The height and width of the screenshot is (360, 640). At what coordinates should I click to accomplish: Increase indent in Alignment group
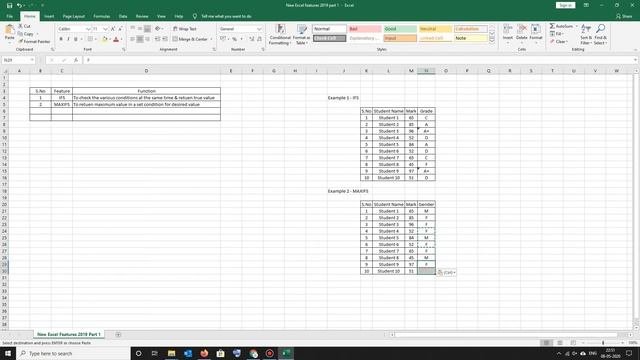pyautogui.click(x=165, y=39)
